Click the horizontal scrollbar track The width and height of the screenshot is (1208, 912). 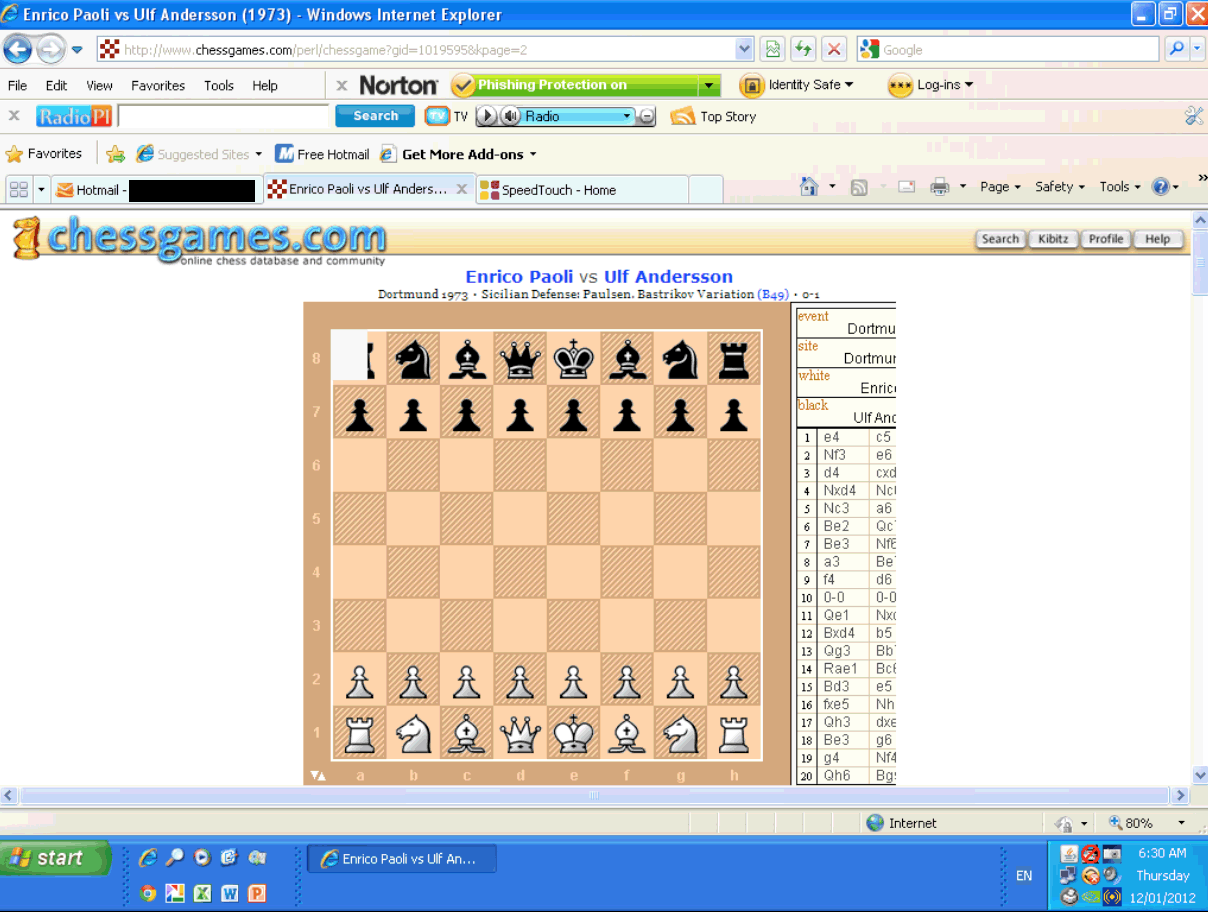click(800, 796)
